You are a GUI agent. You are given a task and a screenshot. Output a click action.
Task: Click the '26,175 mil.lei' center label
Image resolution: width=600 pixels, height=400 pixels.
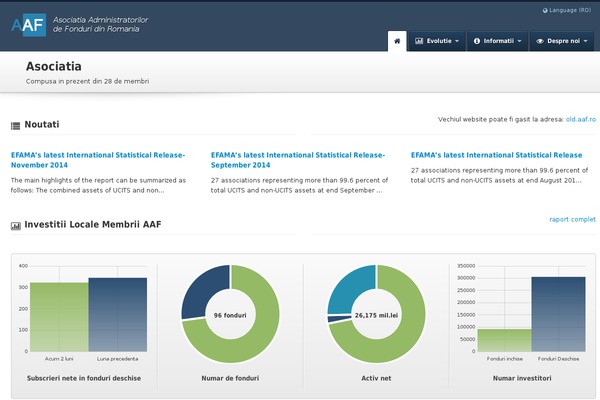[376, 315]
